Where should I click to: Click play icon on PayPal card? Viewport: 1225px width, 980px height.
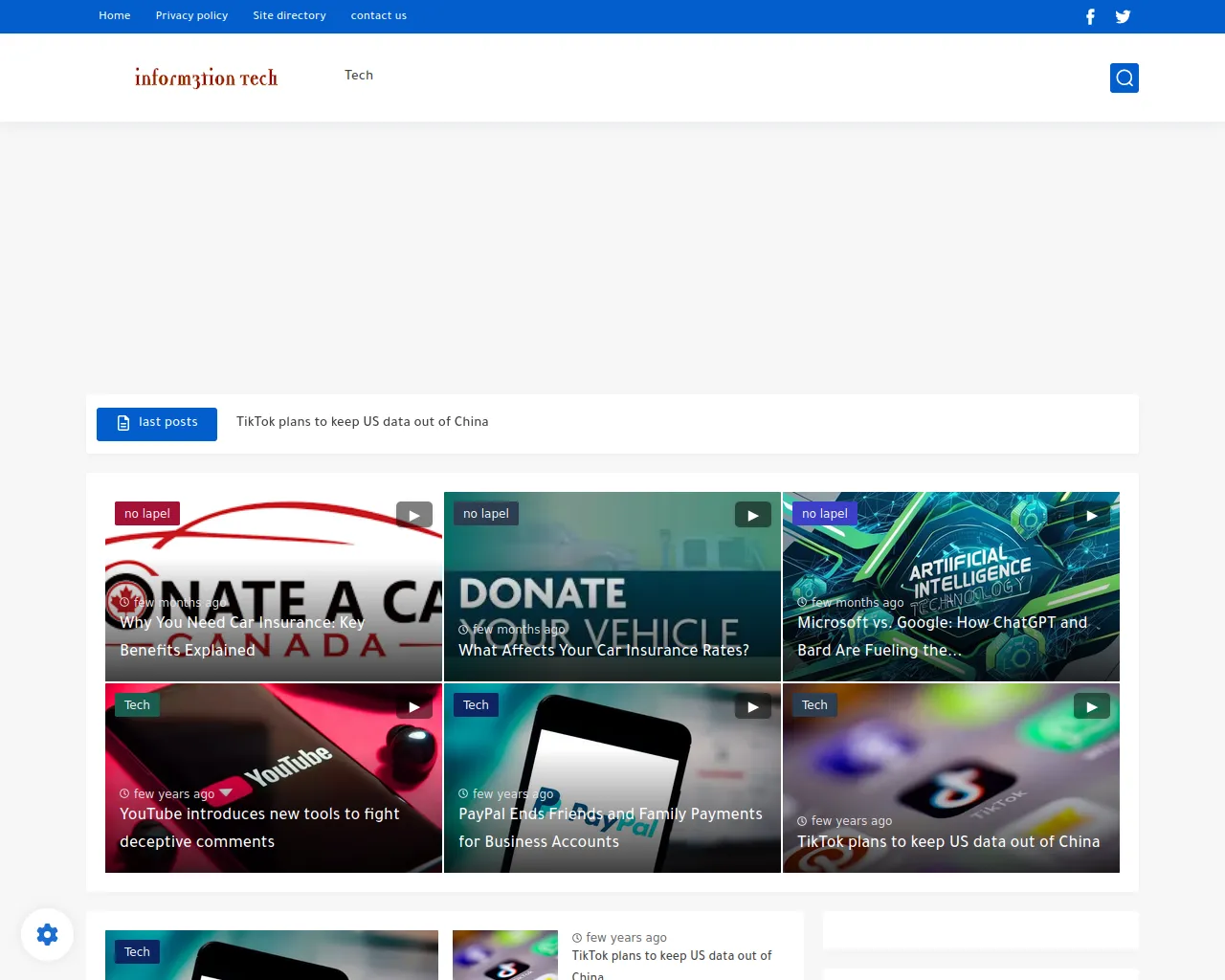click(752, 706)
